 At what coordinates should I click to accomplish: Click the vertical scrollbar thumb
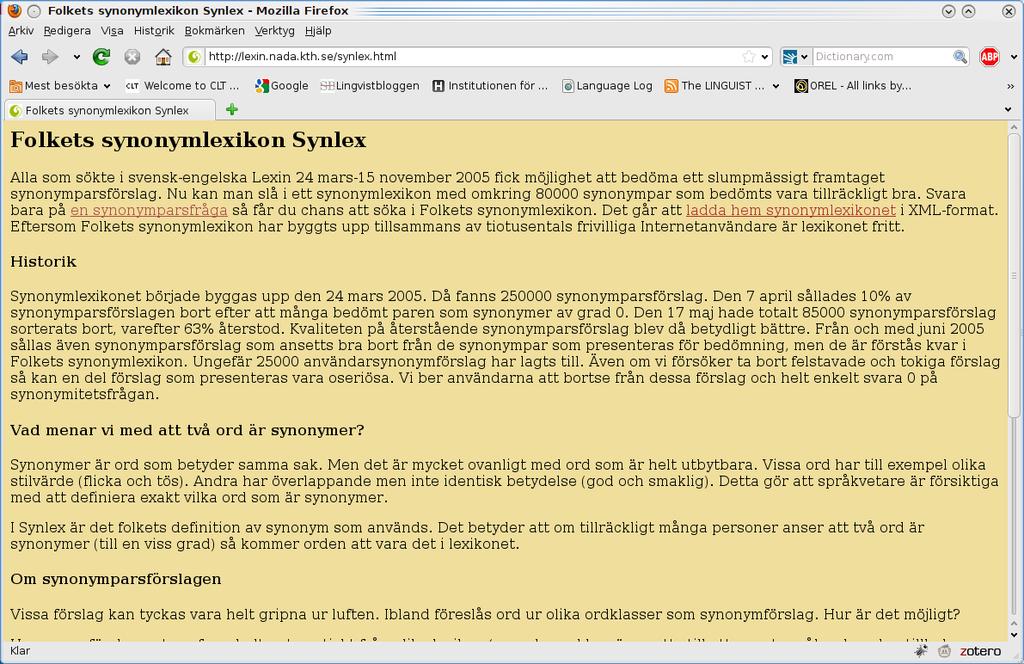[1014, 274]
